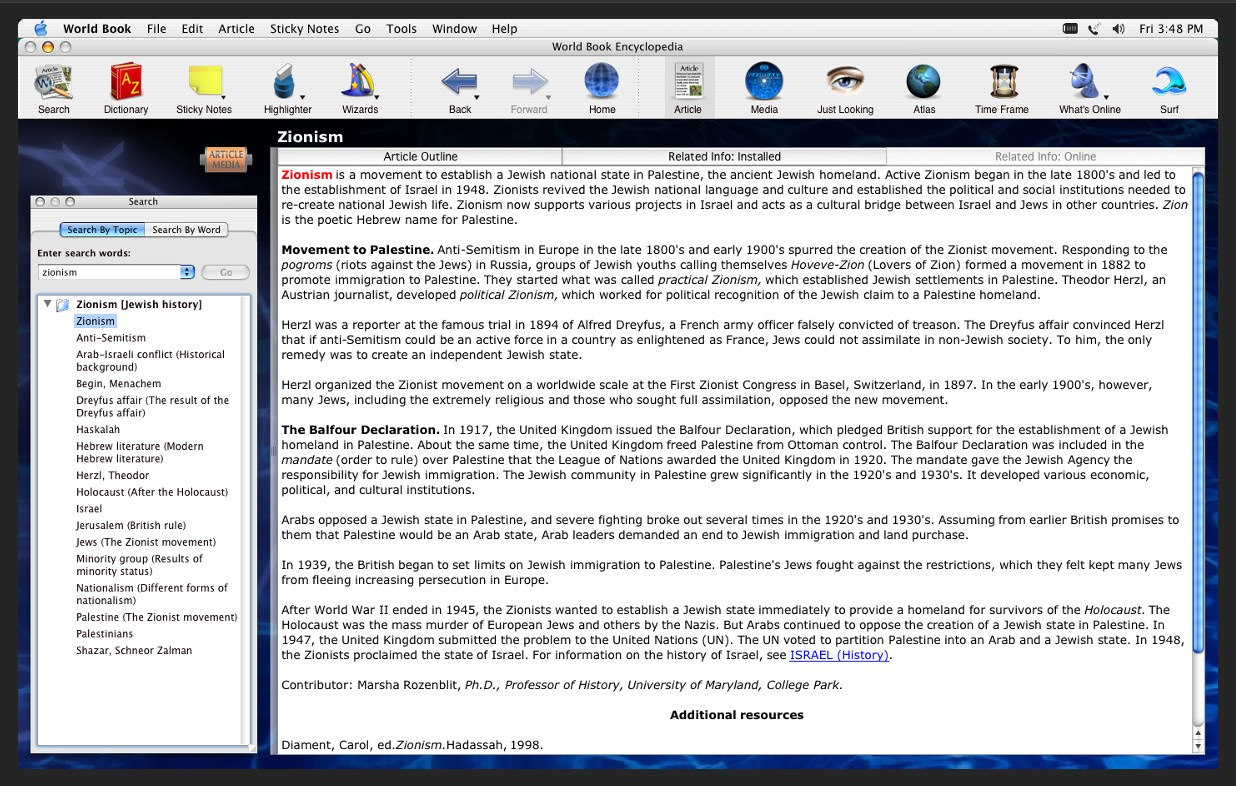Select the Article view icon
This screenshot has height=786, width=1236.
[688, 88]
